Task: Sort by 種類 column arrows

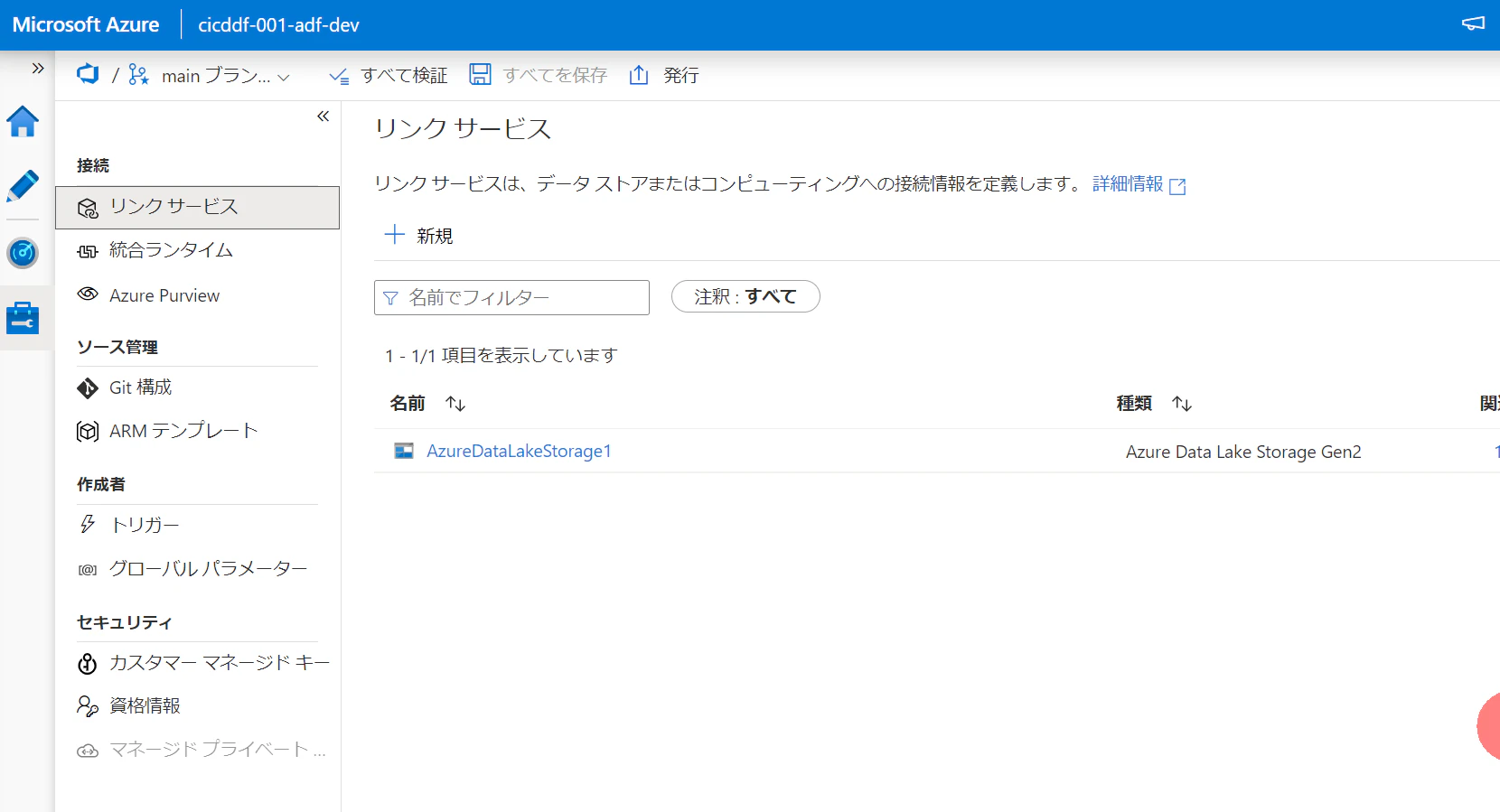Action: [1182, 404]
